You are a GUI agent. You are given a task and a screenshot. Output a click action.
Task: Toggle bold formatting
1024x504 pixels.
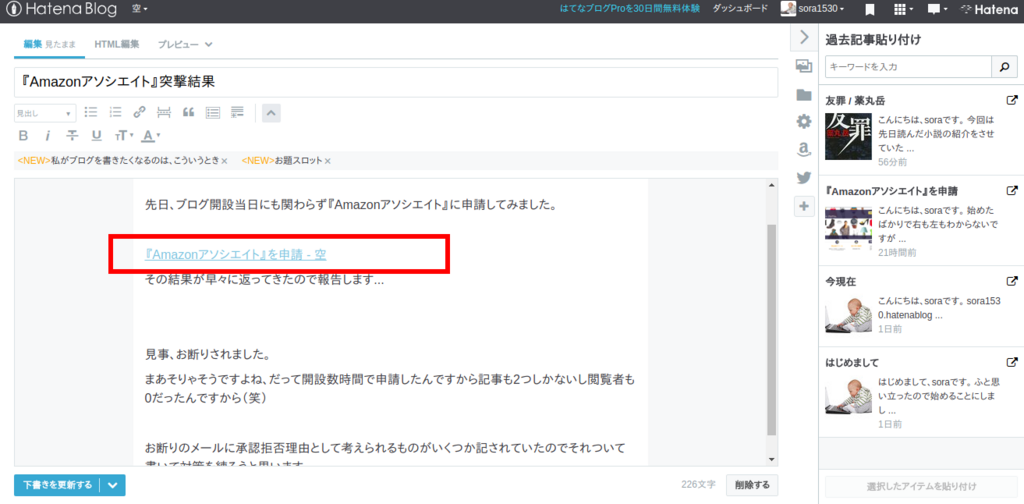[24, 136]
